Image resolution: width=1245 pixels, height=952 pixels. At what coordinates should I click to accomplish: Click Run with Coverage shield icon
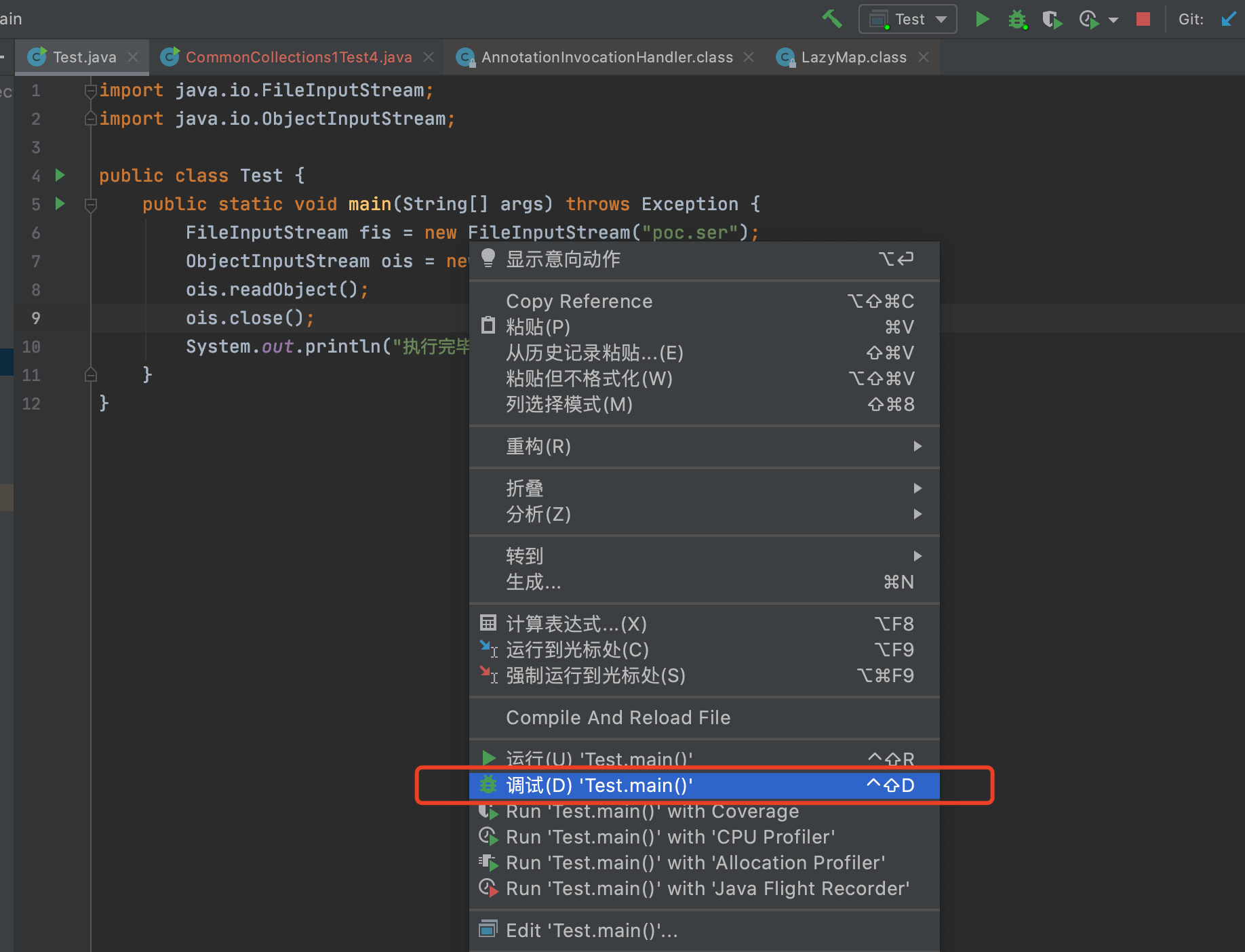click(x=1052, y=20)
